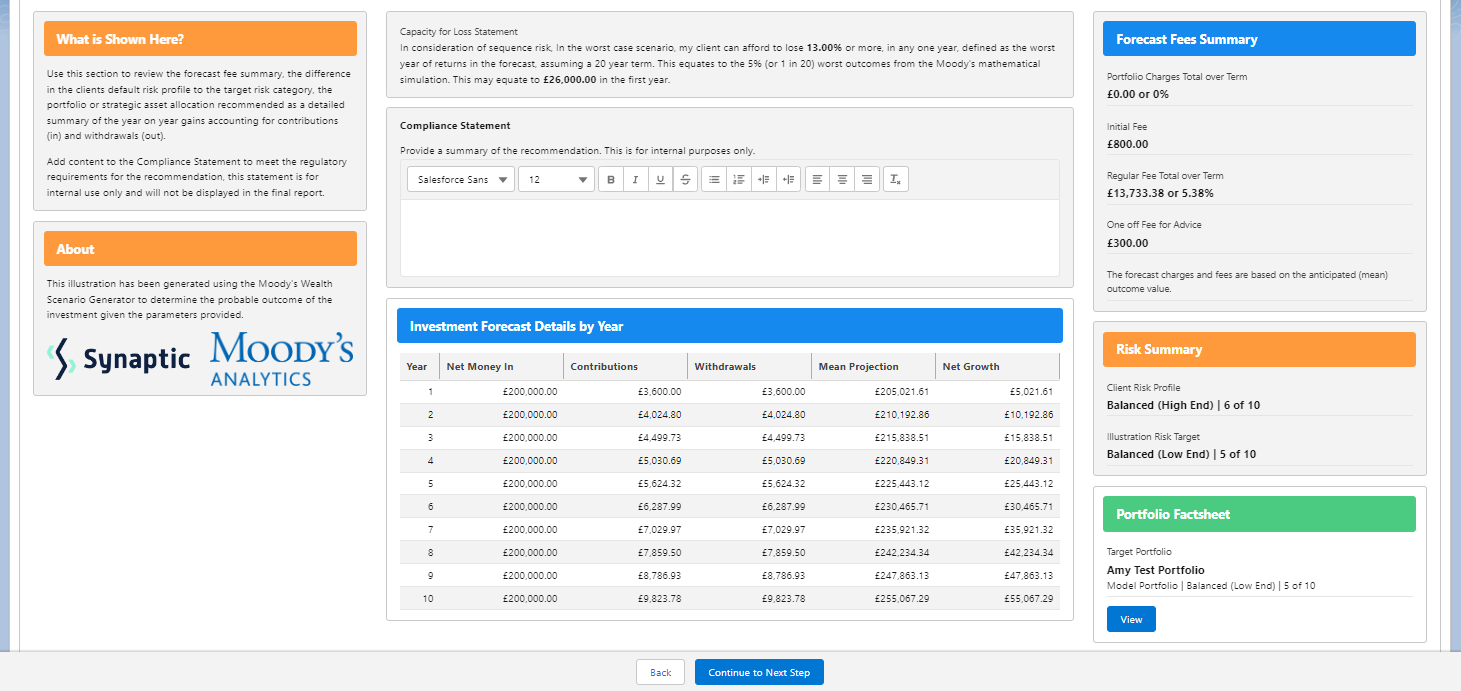Select the £220,849.31 mean projection cell

(x=873, y=460)
